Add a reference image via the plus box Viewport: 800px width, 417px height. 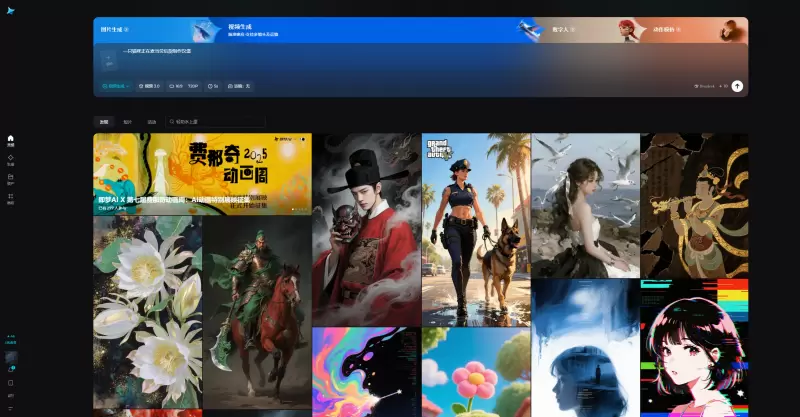107,60
